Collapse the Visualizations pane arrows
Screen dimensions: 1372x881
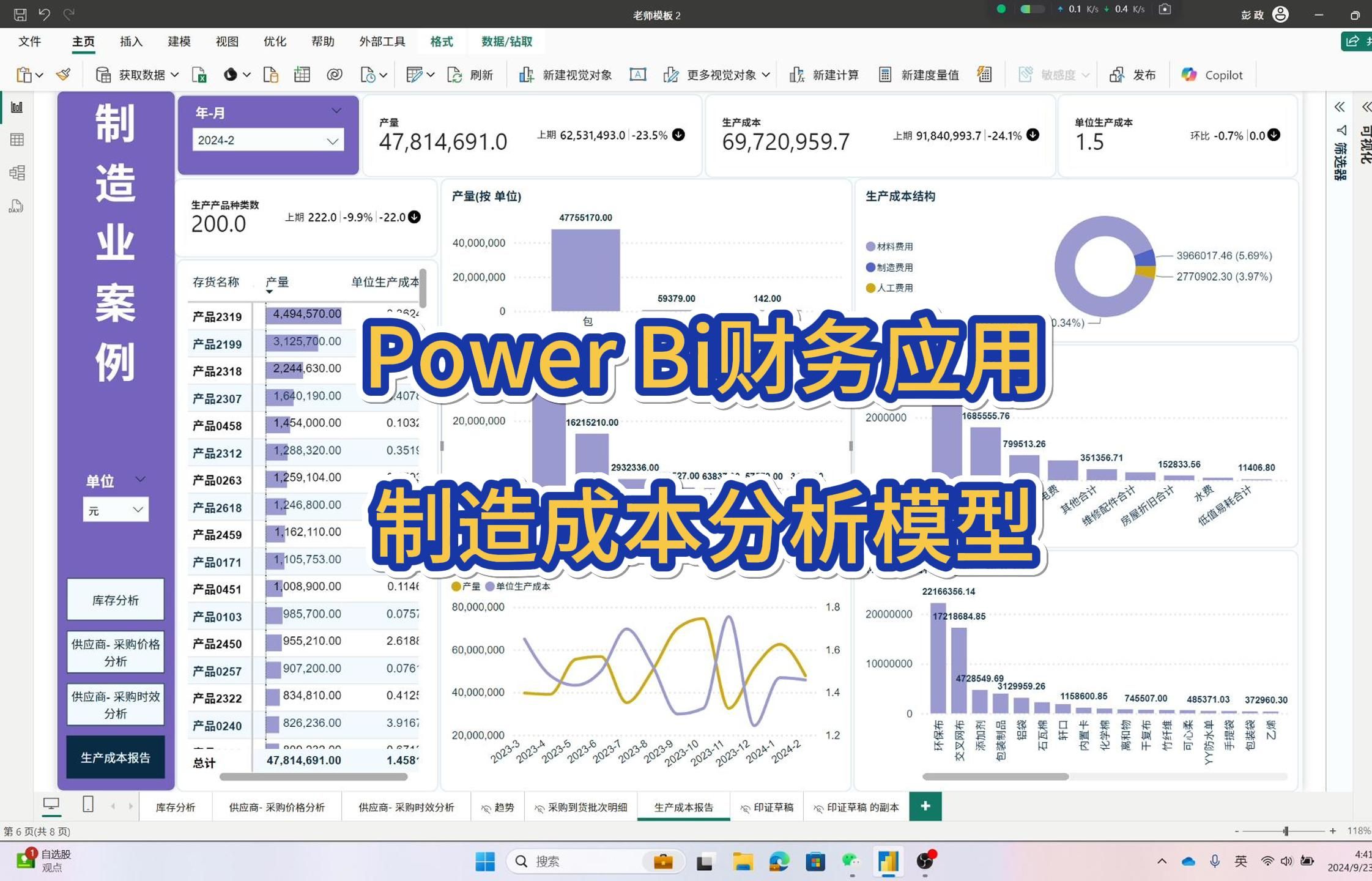[x=1366, y=107]
